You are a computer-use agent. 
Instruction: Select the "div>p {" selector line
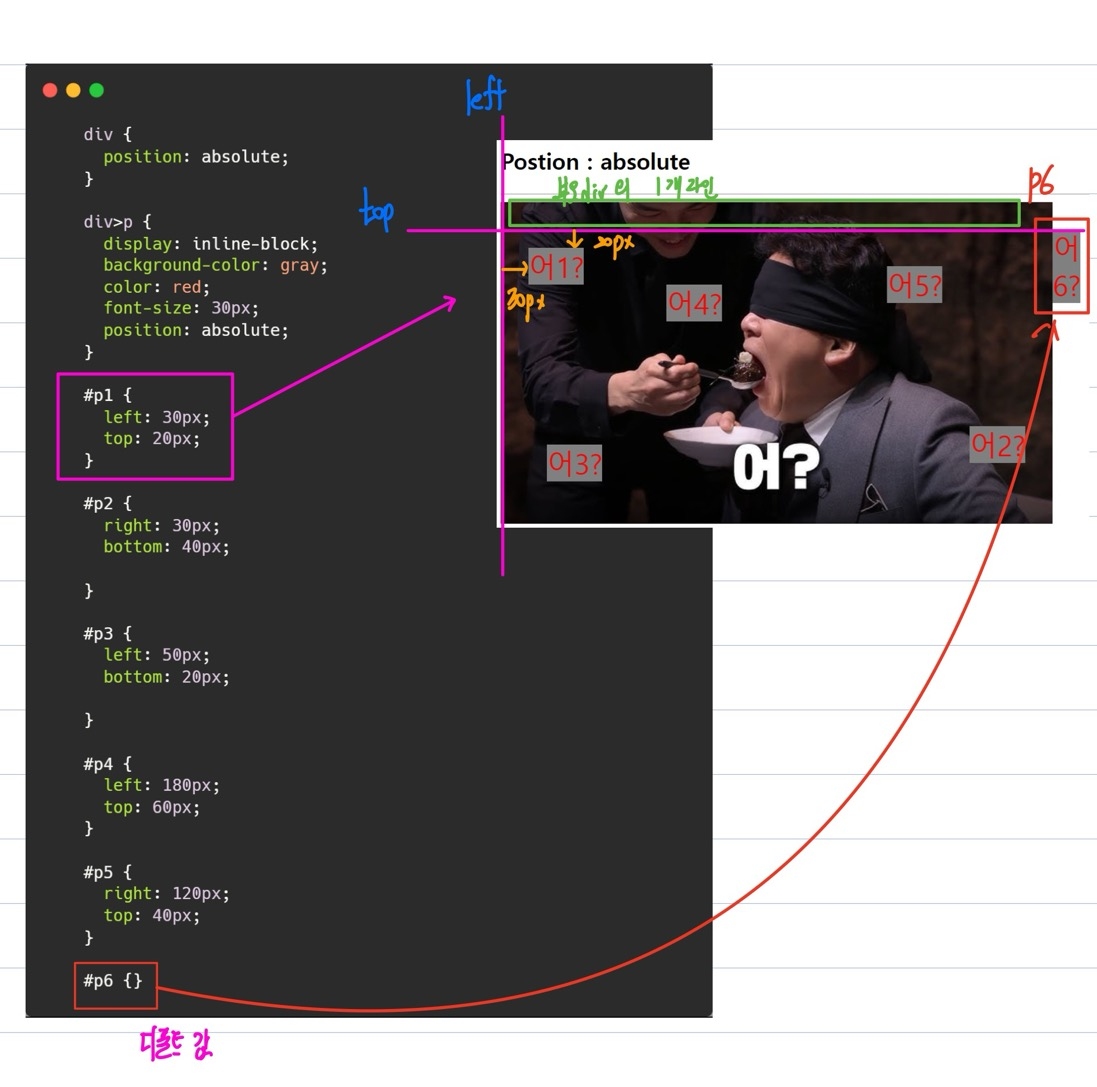[118, 222]
